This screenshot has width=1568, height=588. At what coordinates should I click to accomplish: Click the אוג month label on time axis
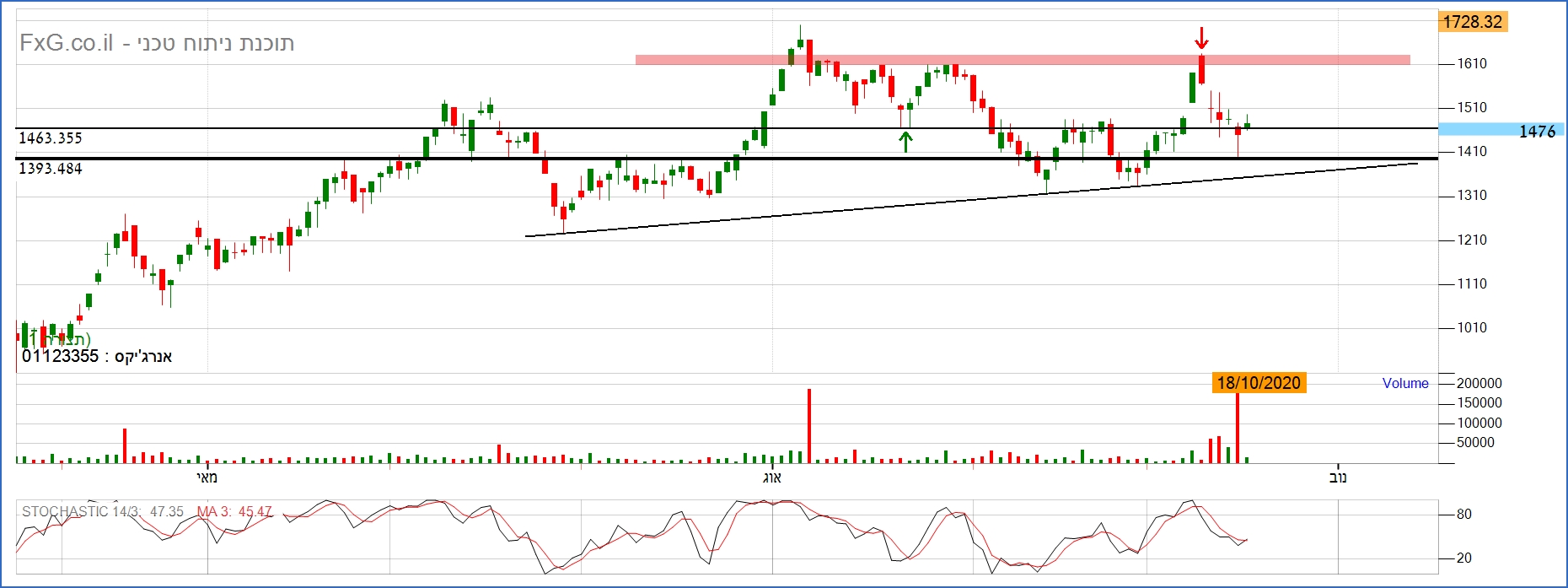pyautogui.click(x=772, y=477)
